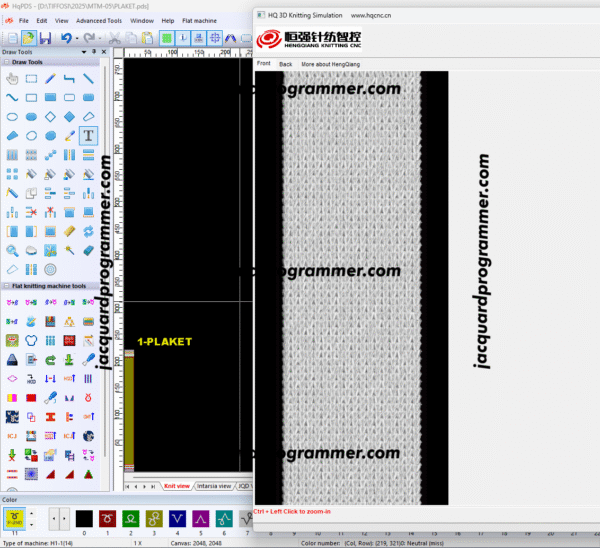Click the Save file toolbar icon
The image size is (600, 548).
click(x=44, y=38)
